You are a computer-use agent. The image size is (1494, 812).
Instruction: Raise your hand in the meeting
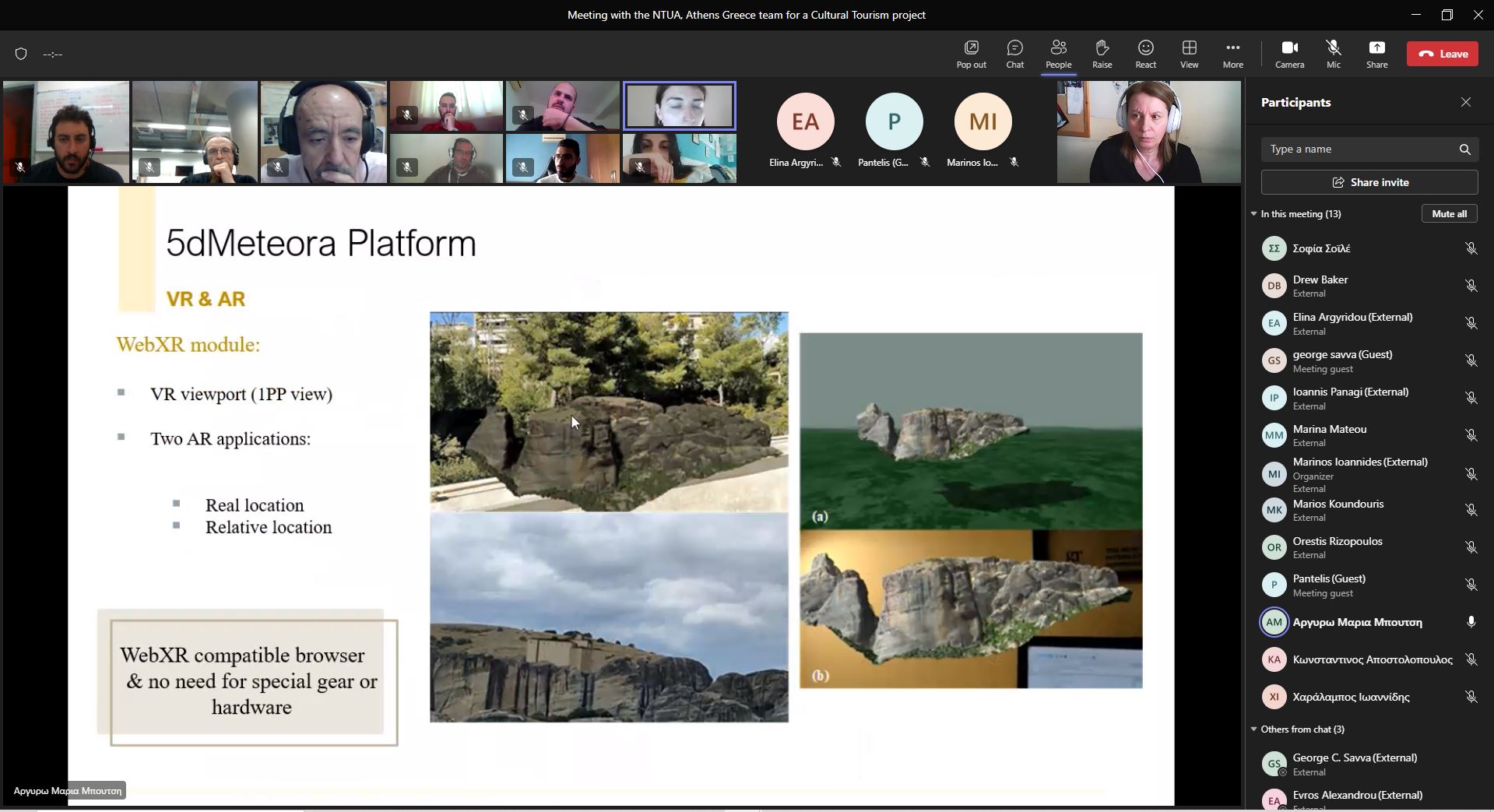click(1102, 54)
